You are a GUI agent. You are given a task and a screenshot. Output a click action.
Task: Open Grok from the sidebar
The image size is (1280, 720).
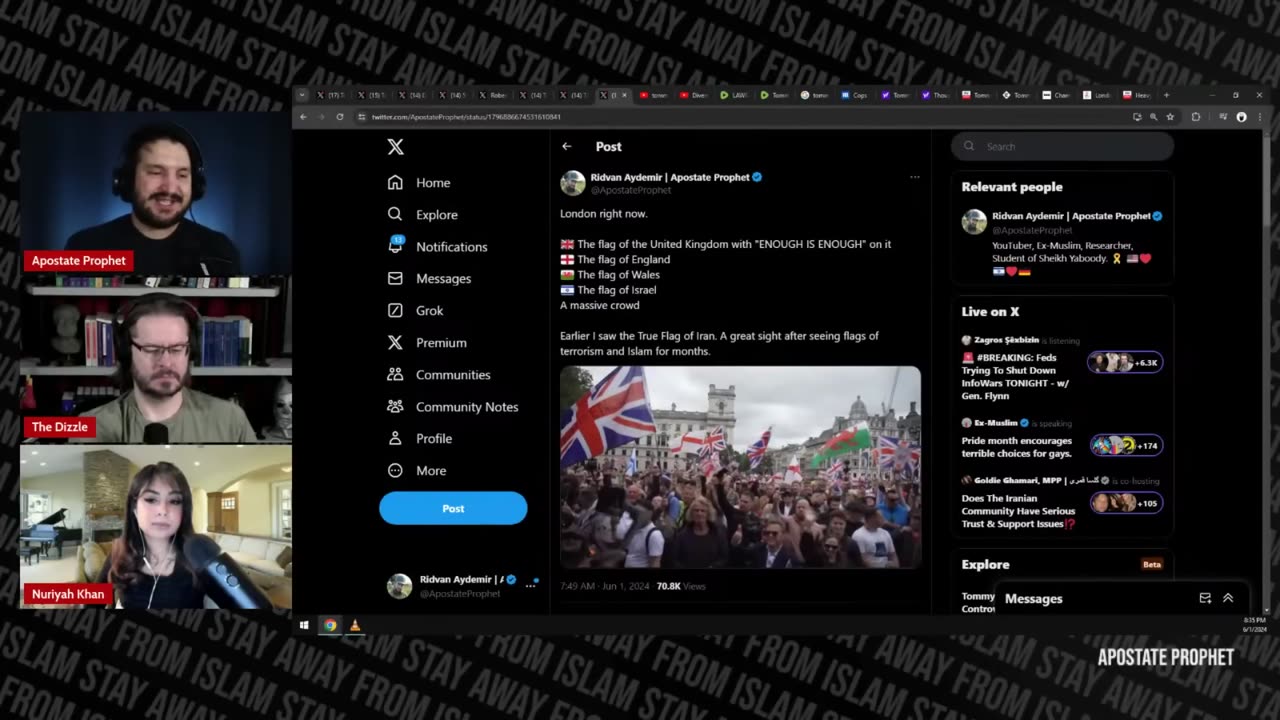pyautogui.click(x=415, y=311)
